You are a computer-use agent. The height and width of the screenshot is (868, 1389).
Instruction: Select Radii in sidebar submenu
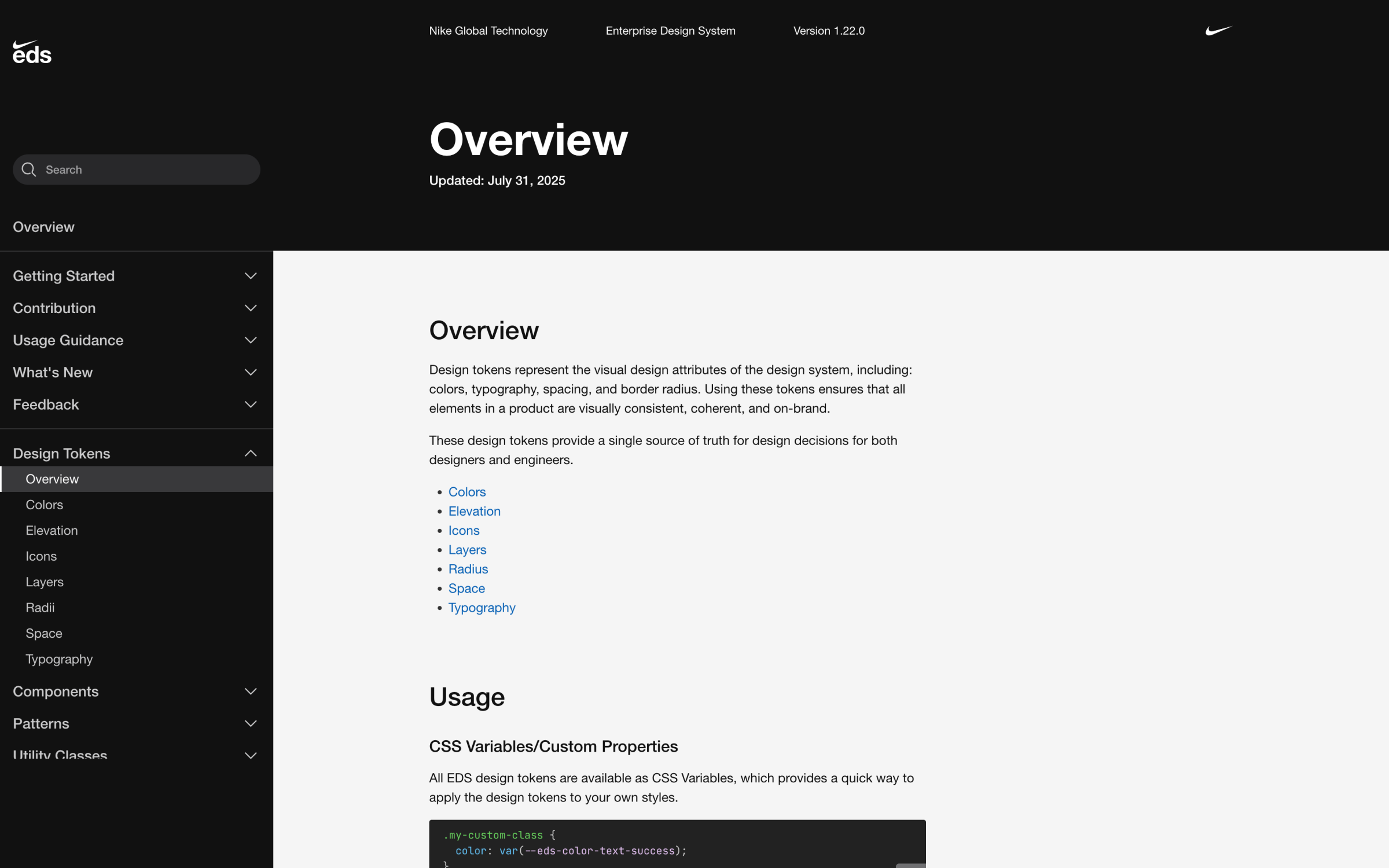(x=40, y=608)
